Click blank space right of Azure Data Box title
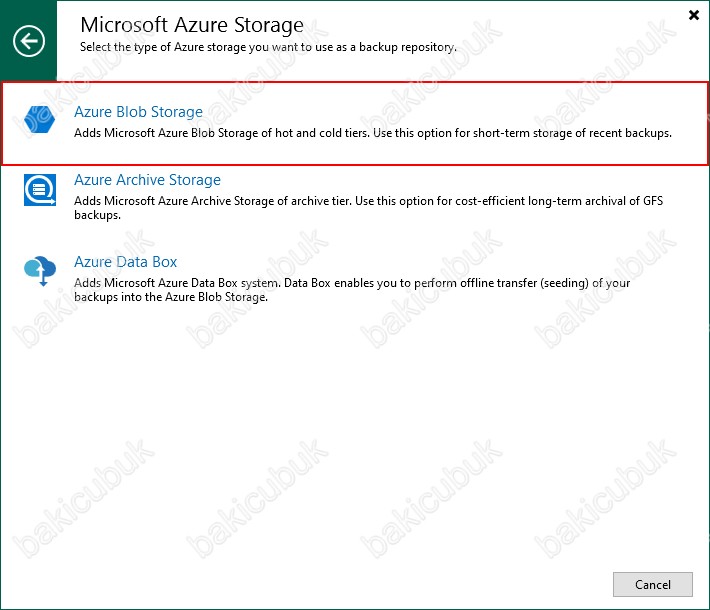710x610 pixels. pos(430,262)
